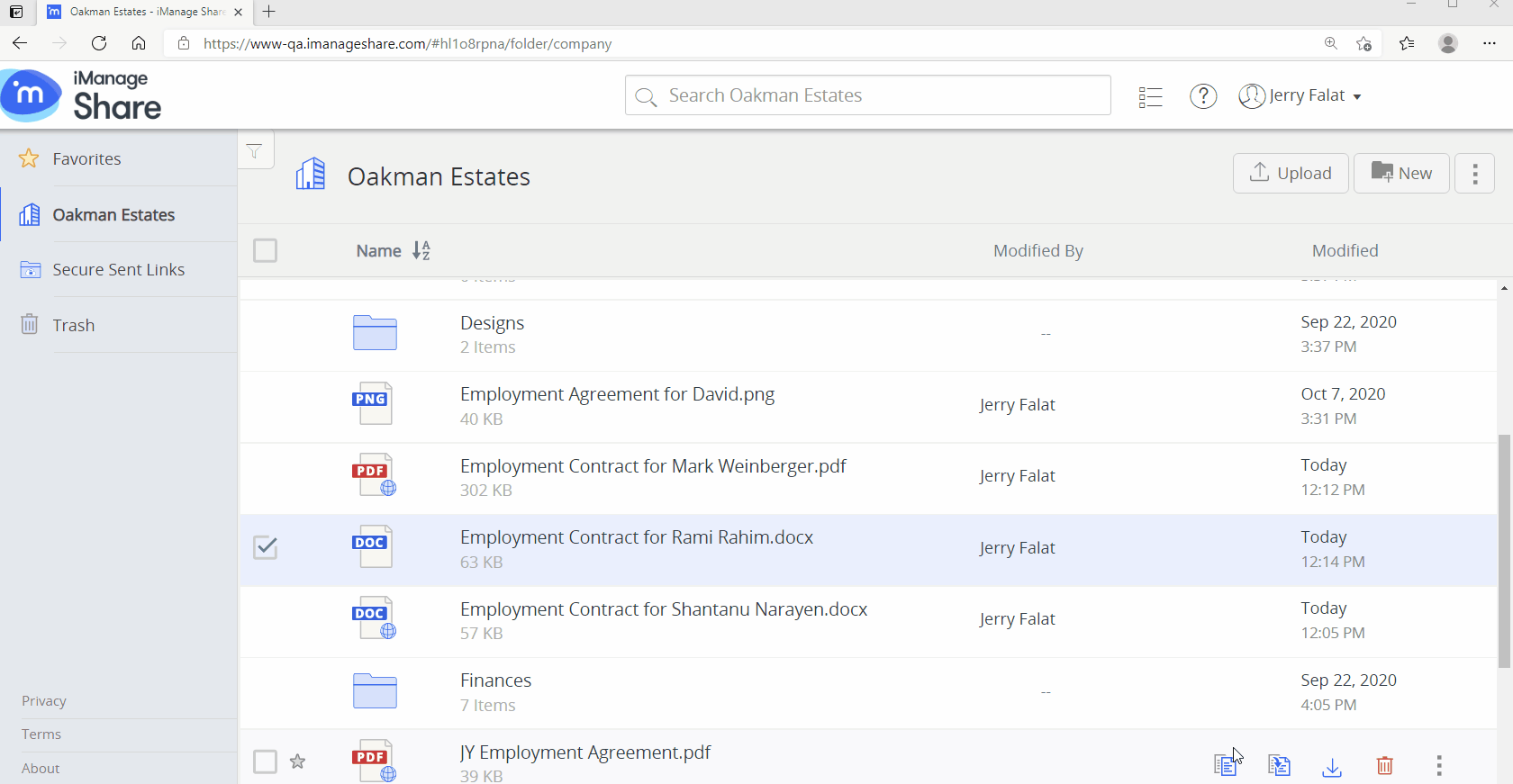The image size is (1513, 784).
Task: Tick the select-all checkbox in header
Action: coord(266,250)
